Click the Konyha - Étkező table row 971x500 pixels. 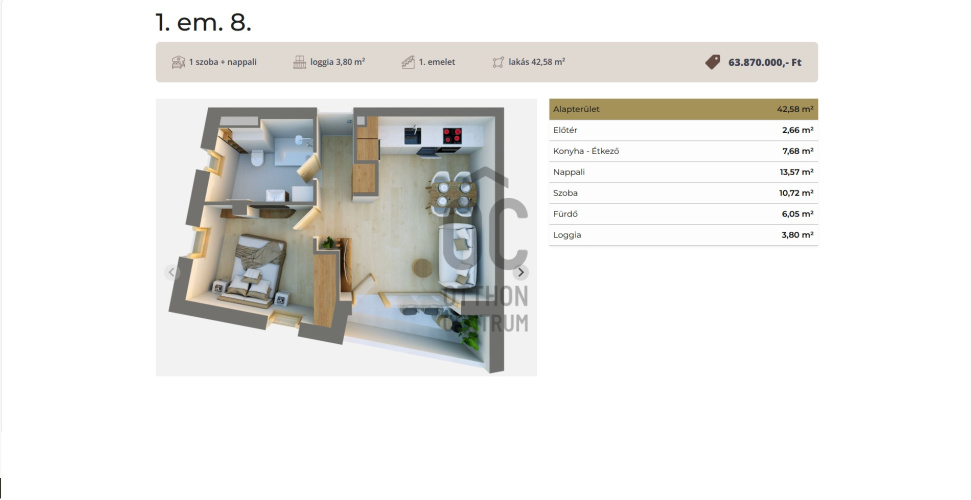(683, 151)
